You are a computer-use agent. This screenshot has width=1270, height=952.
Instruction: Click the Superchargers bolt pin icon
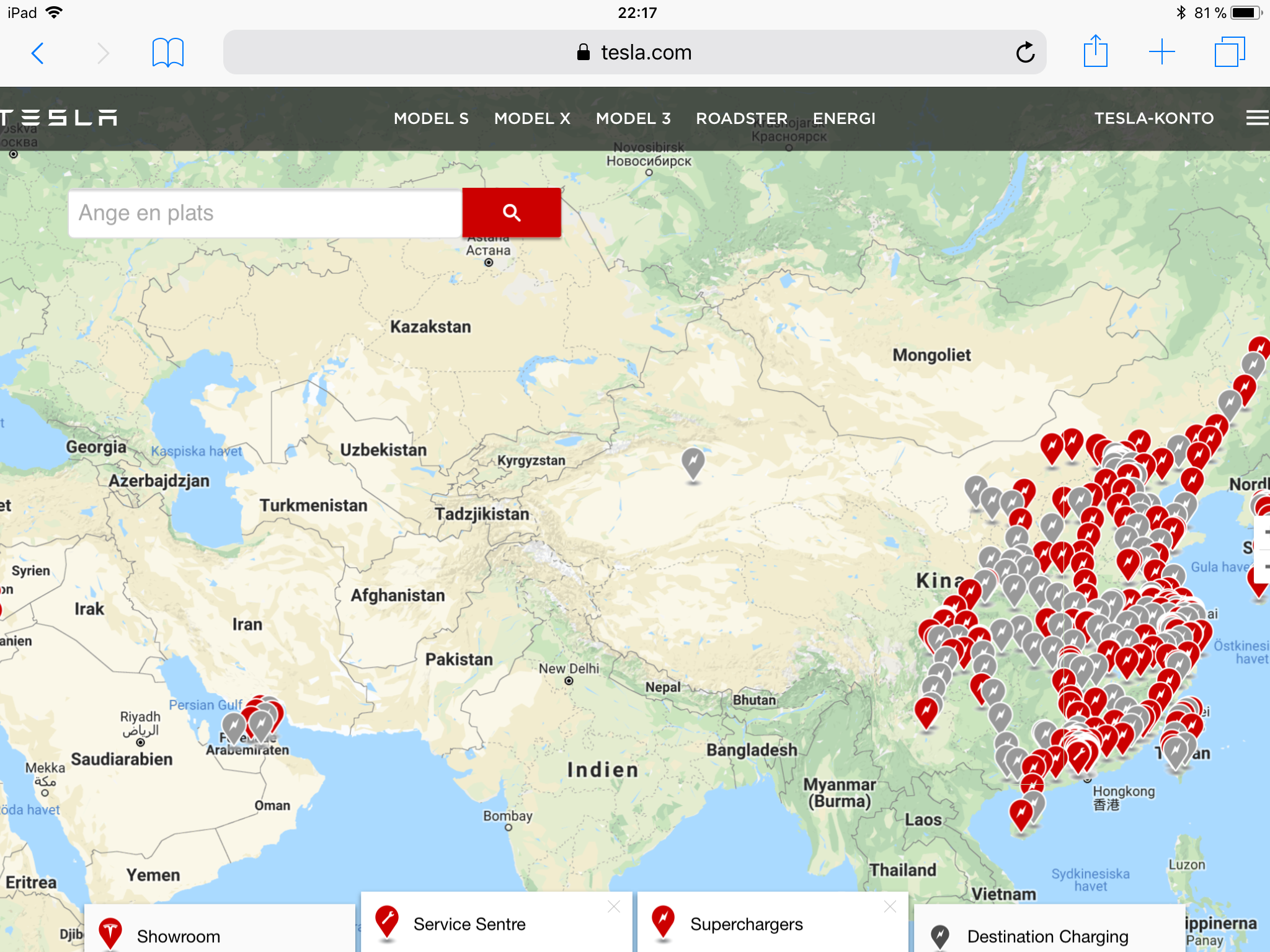click(x=664, y=923)
